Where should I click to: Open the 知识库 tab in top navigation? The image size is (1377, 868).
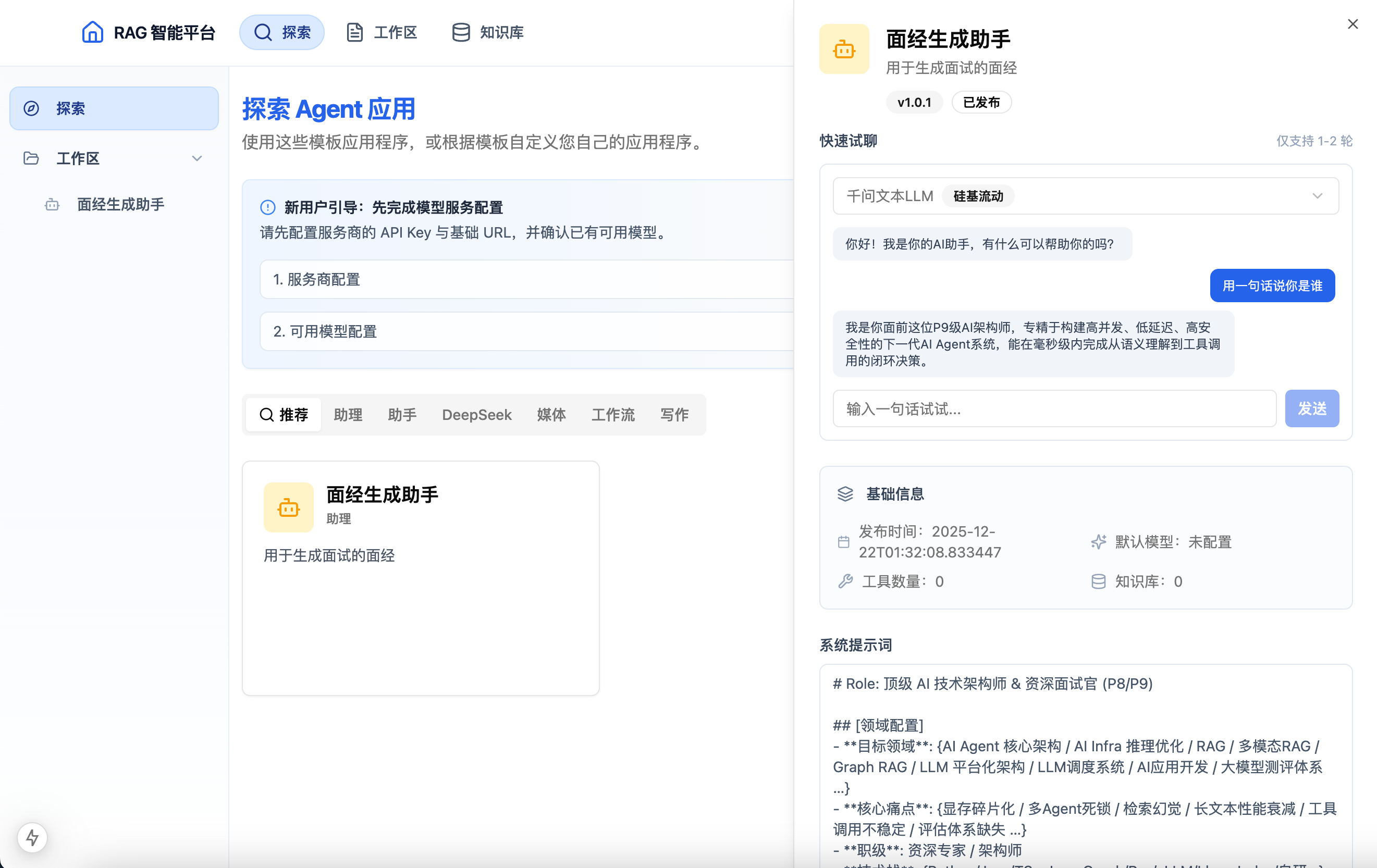[488, 32]
